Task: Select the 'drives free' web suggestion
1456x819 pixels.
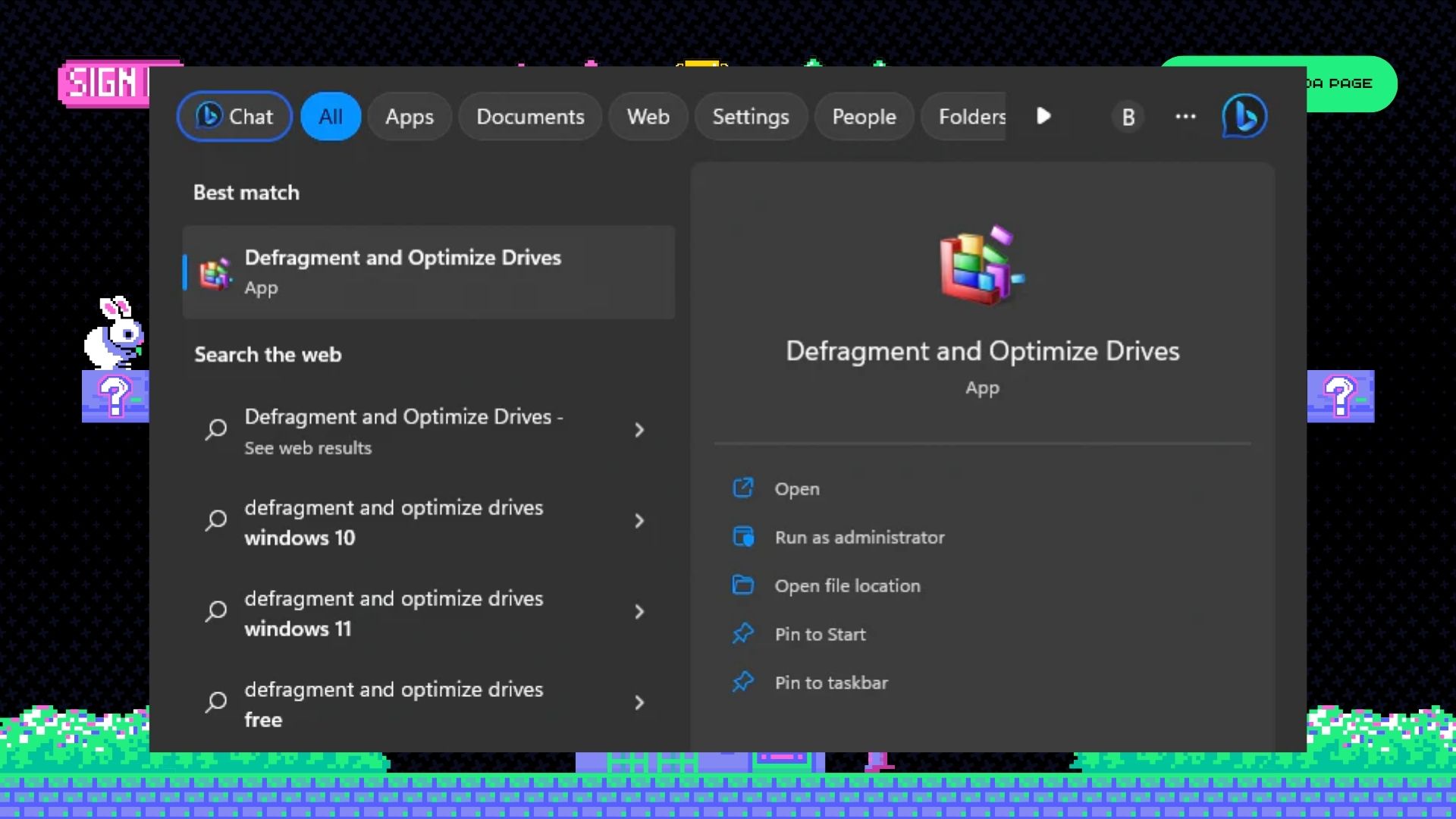Action: (x=428, y=704)
